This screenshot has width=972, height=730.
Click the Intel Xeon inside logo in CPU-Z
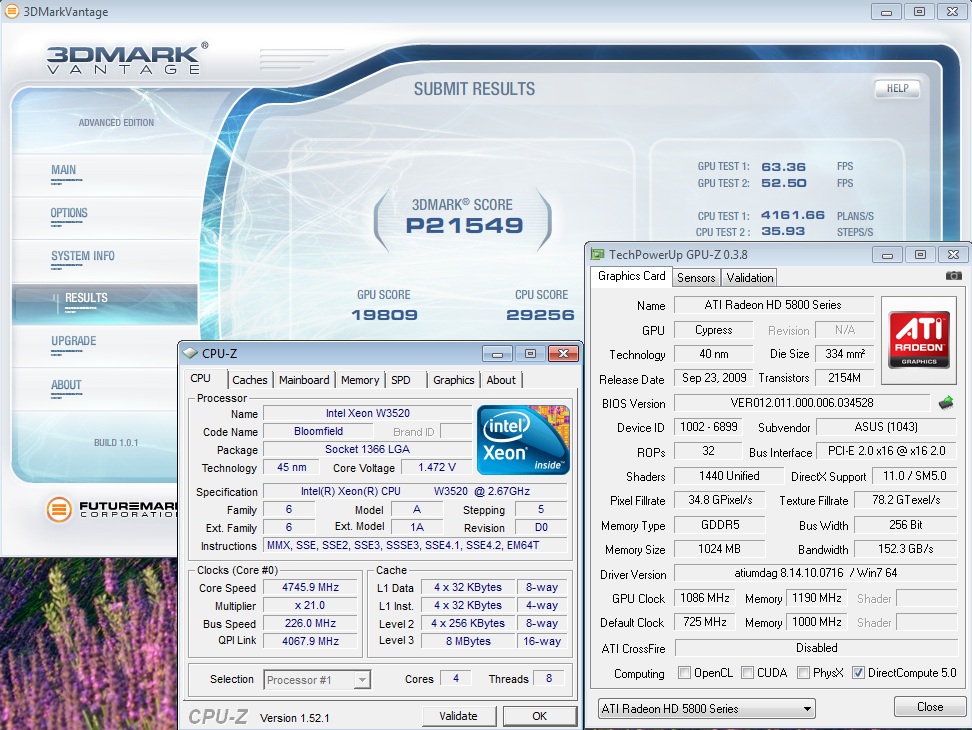tap(523, 439)
